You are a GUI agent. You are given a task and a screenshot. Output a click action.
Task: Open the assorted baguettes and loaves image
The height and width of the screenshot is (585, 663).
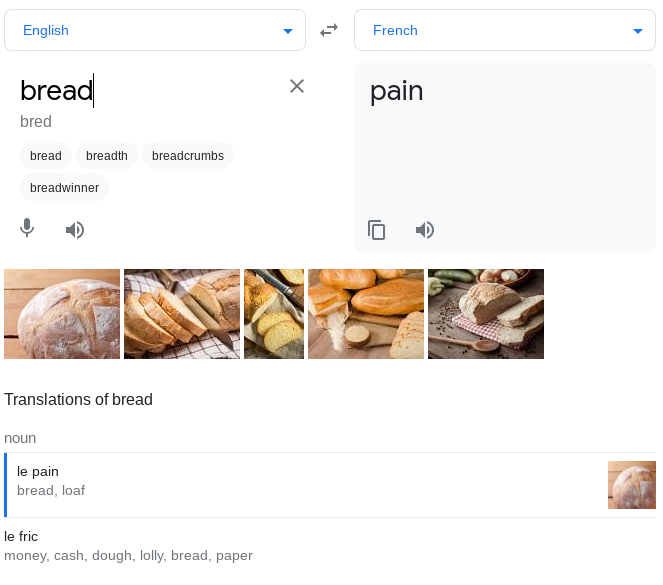(x=366, y=314)
